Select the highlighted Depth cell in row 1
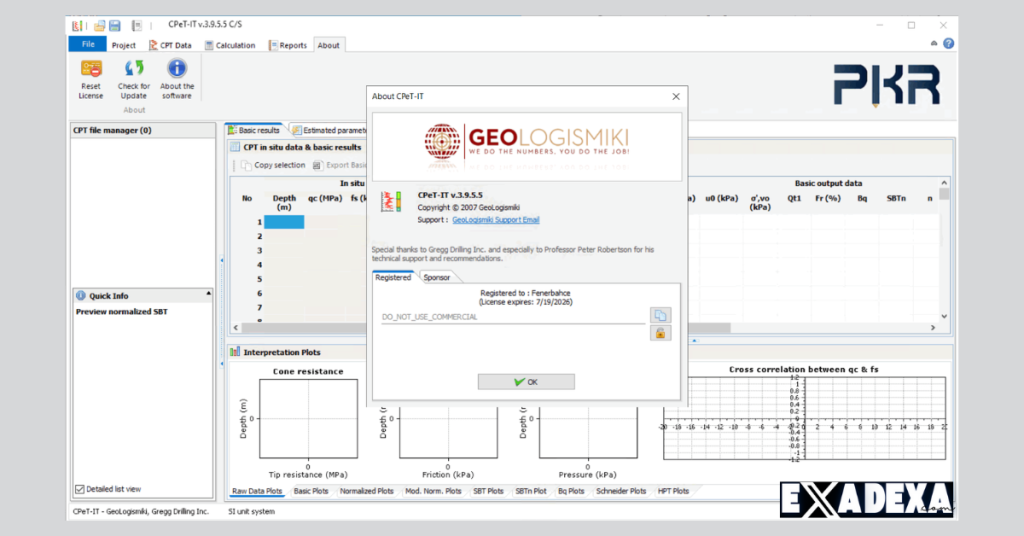Image resolution: width=1024 pixels, height=536 pixels. (x=284, y=222)
